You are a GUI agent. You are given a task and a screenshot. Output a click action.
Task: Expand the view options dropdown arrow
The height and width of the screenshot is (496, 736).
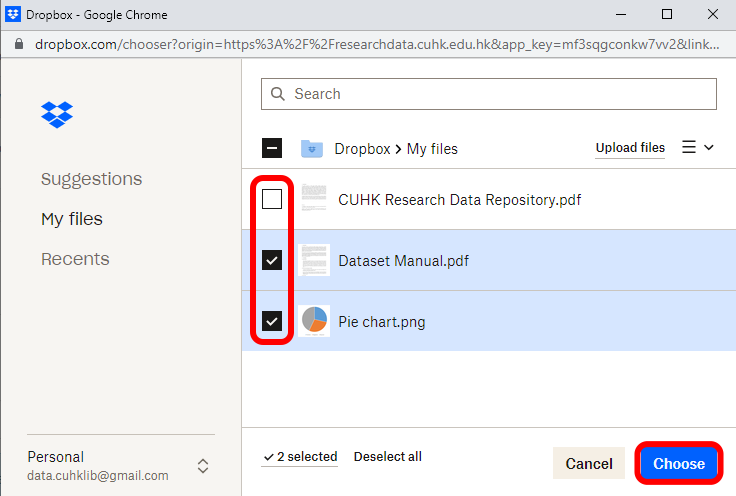click(709, 147)
